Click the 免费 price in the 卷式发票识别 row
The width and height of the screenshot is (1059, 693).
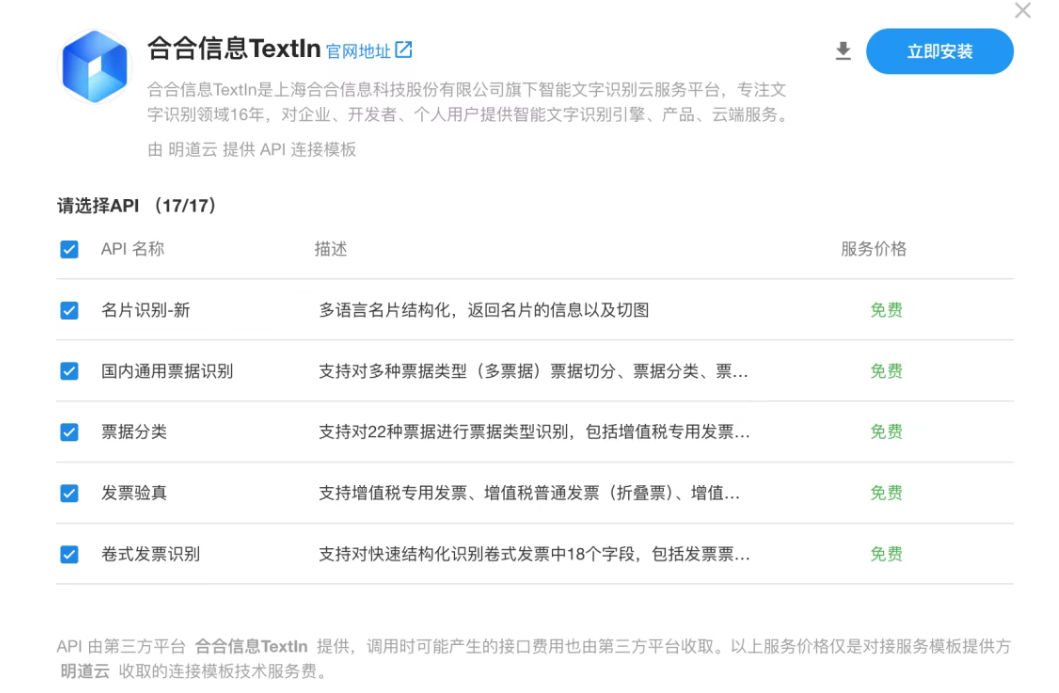click(886, 554)
